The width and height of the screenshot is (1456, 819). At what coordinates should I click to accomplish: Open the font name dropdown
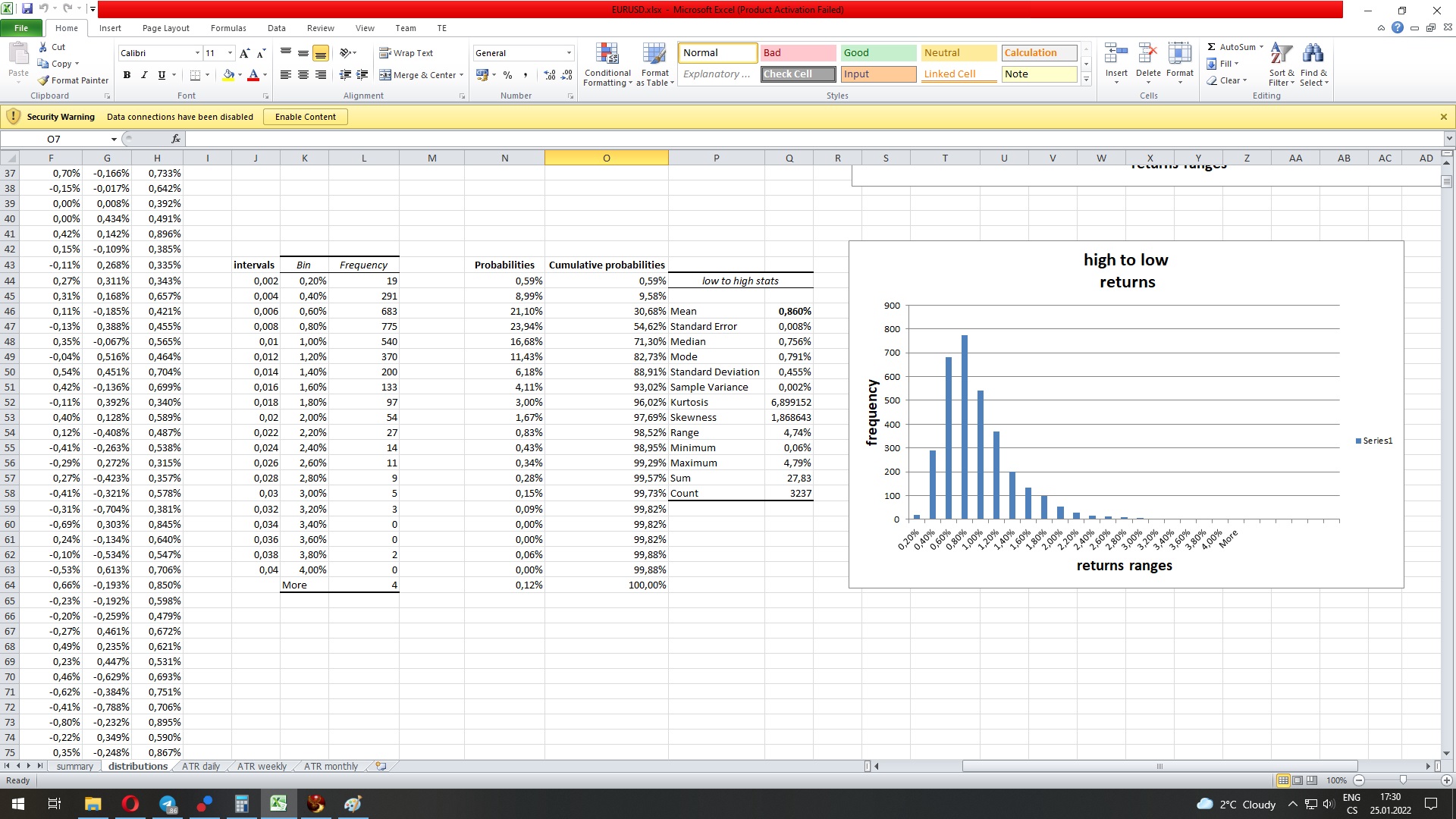[x=197, y=53]
